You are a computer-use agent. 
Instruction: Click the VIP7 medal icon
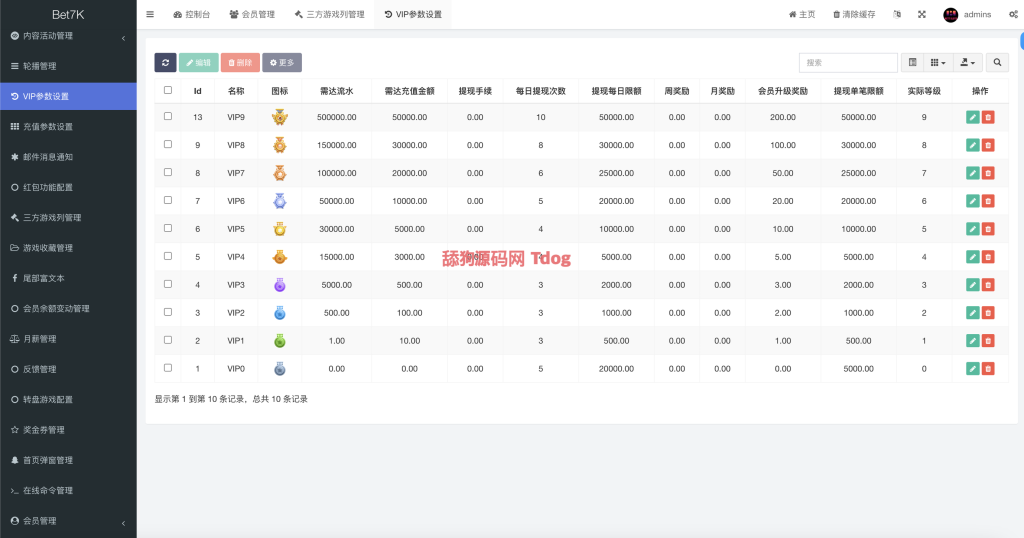280,173
